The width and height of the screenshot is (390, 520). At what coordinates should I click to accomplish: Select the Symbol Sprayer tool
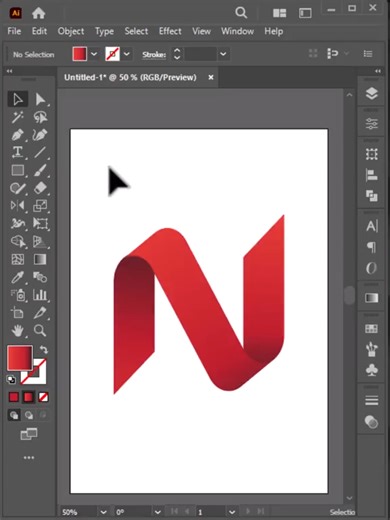18,295
